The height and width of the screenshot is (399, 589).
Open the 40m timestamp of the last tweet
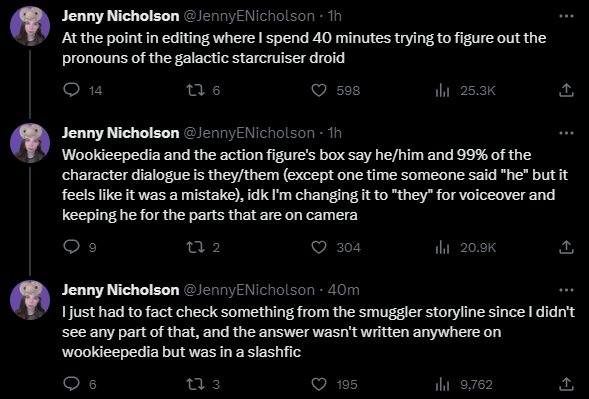point(343,290)
